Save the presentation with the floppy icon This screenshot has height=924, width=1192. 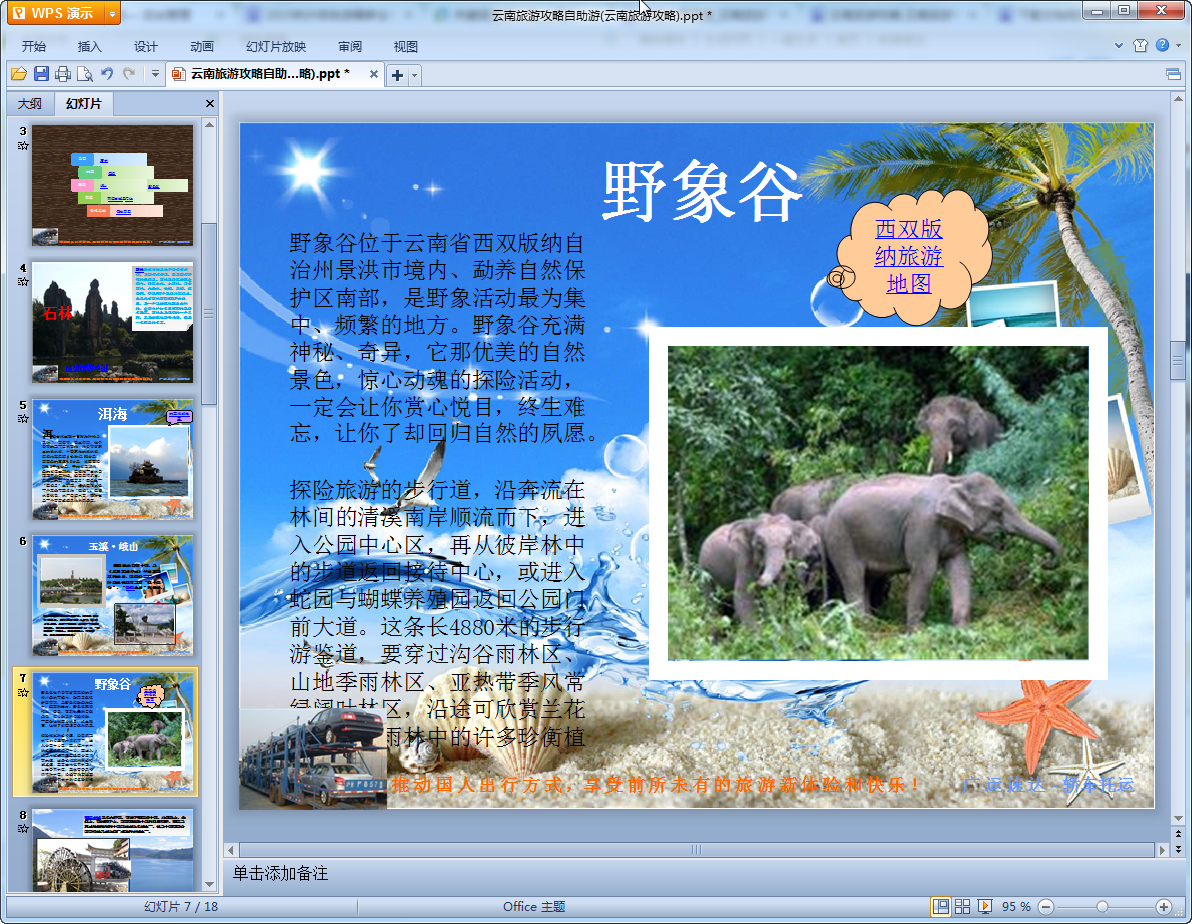point(41,74)
